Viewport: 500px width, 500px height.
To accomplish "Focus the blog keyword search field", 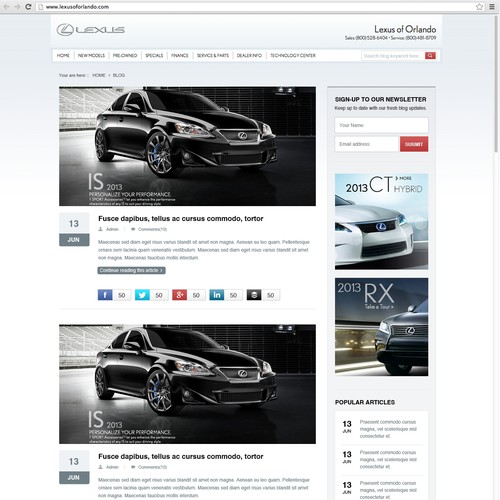I will 393,56.
